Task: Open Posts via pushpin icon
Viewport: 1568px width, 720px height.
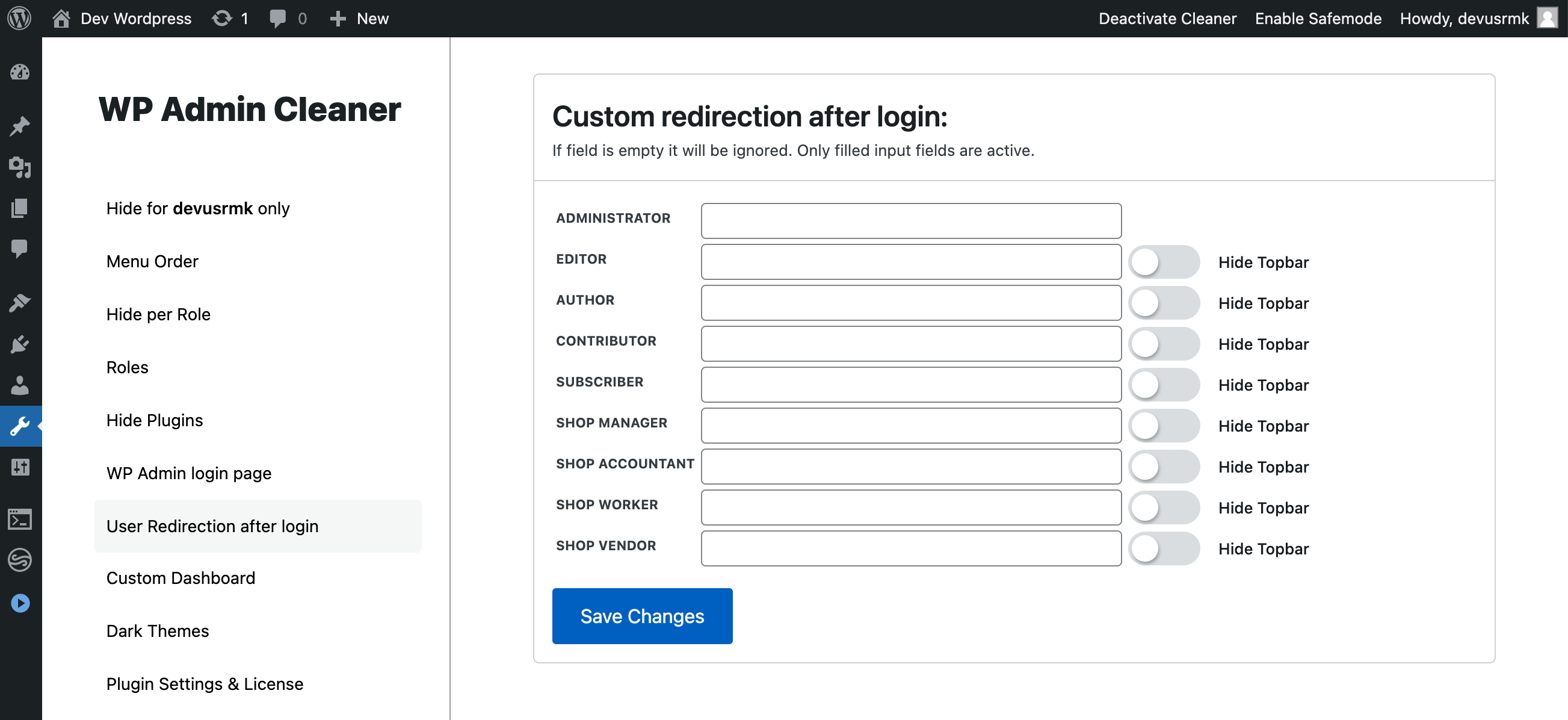Action: (x=19, y=125)
